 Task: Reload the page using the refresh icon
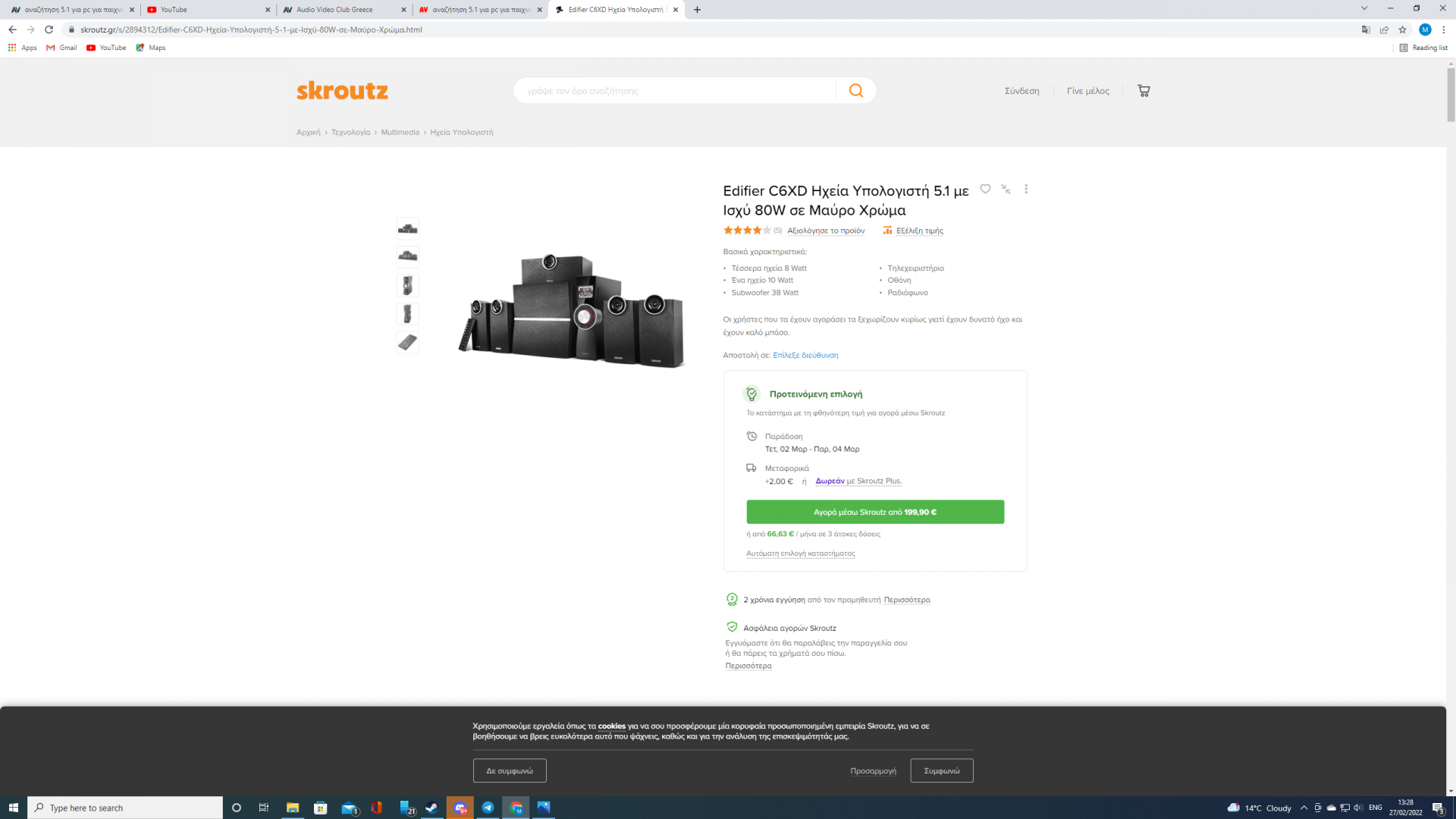(49, 30)
